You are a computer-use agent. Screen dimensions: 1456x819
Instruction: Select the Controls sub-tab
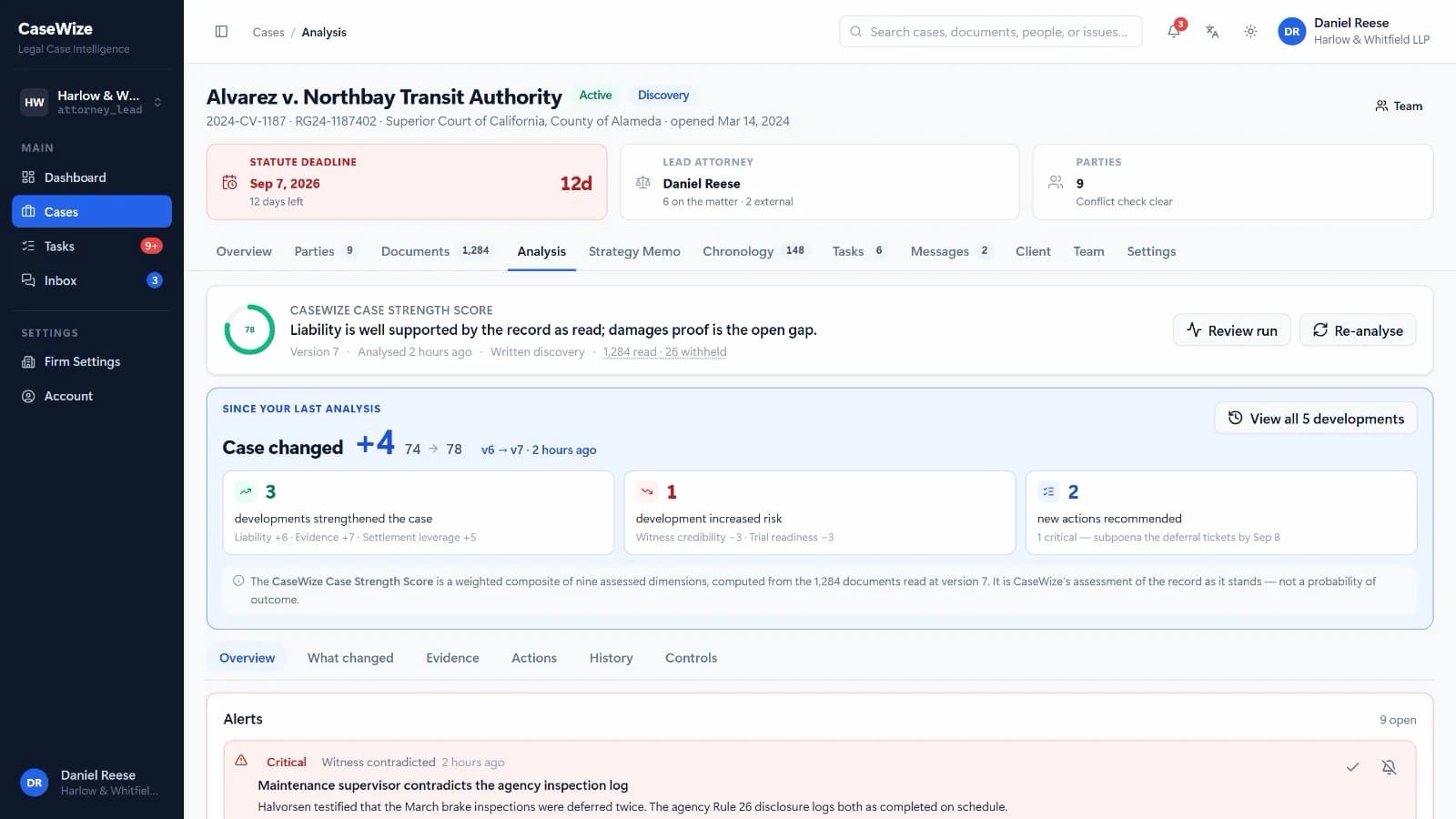tap(691, 658)
